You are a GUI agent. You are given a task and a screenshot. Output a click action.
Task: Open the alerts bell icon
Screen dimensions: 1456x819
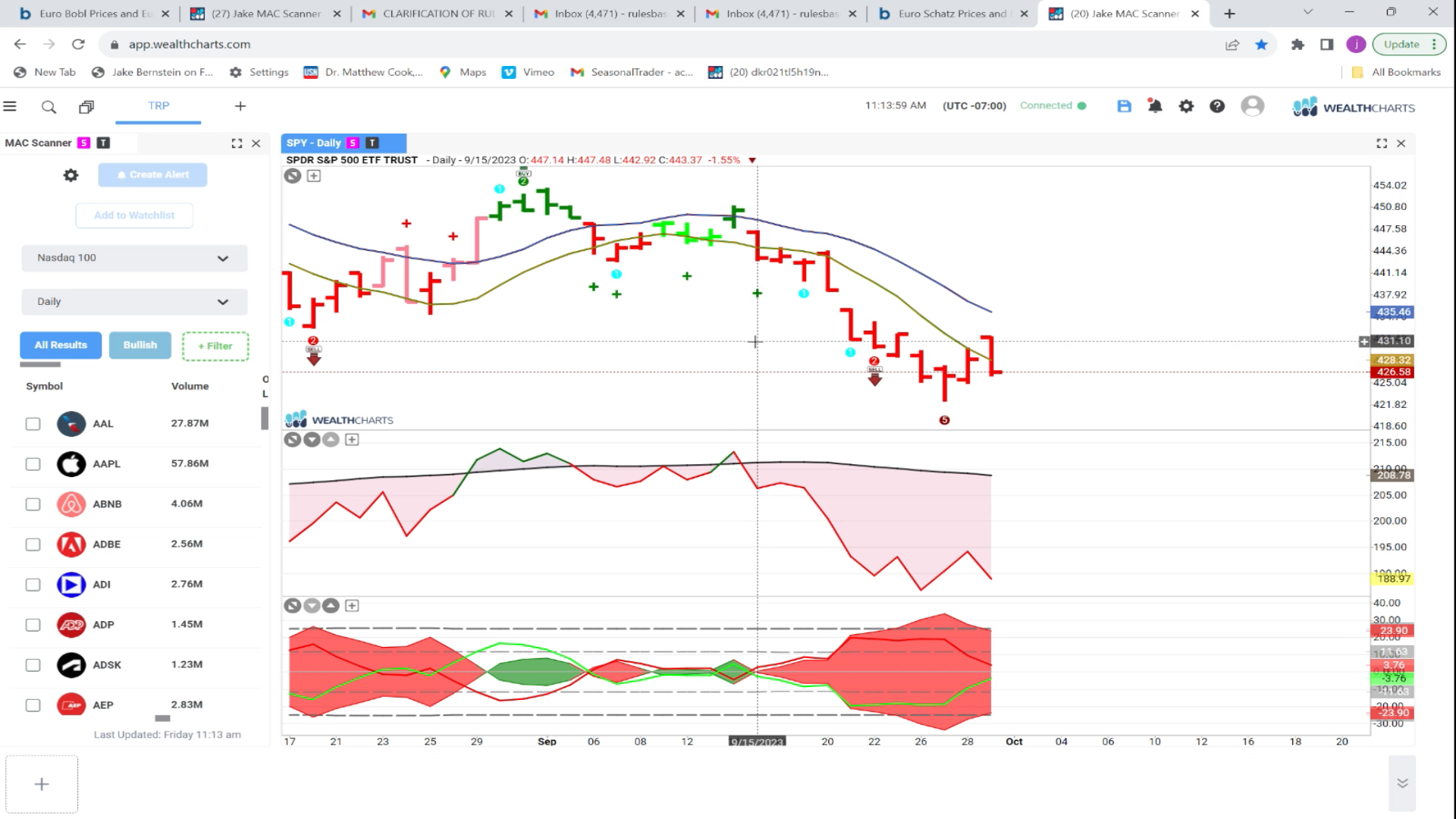[1155, 106]
